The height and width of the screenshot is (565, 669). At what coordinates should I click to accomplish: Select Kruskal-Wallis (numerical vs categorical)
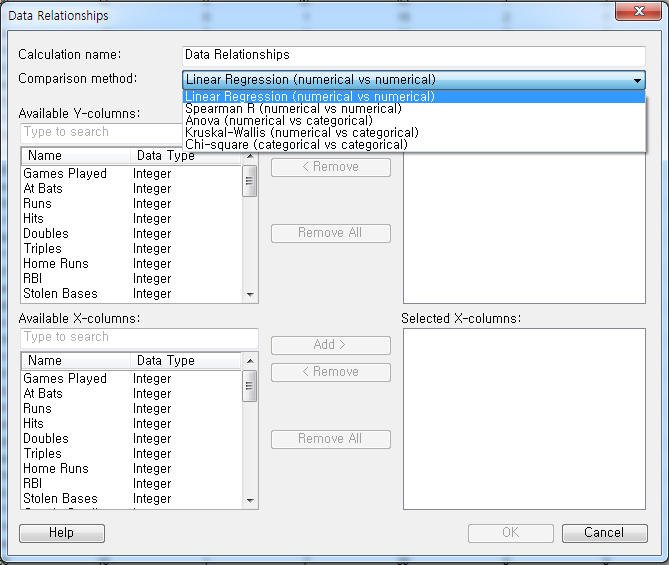point(414,133)
